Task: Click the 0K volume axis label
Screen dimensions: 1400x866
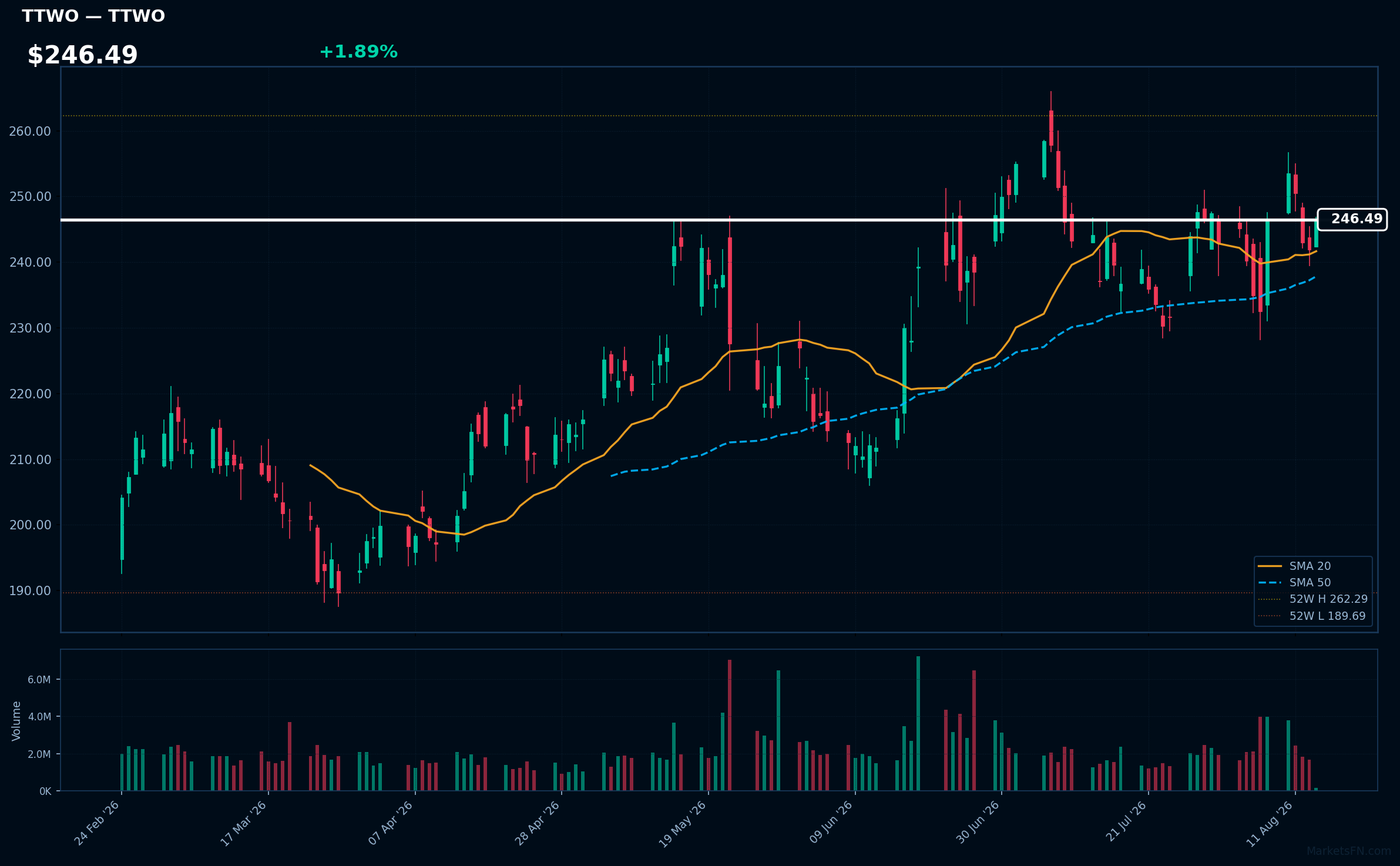Action: 45,791
